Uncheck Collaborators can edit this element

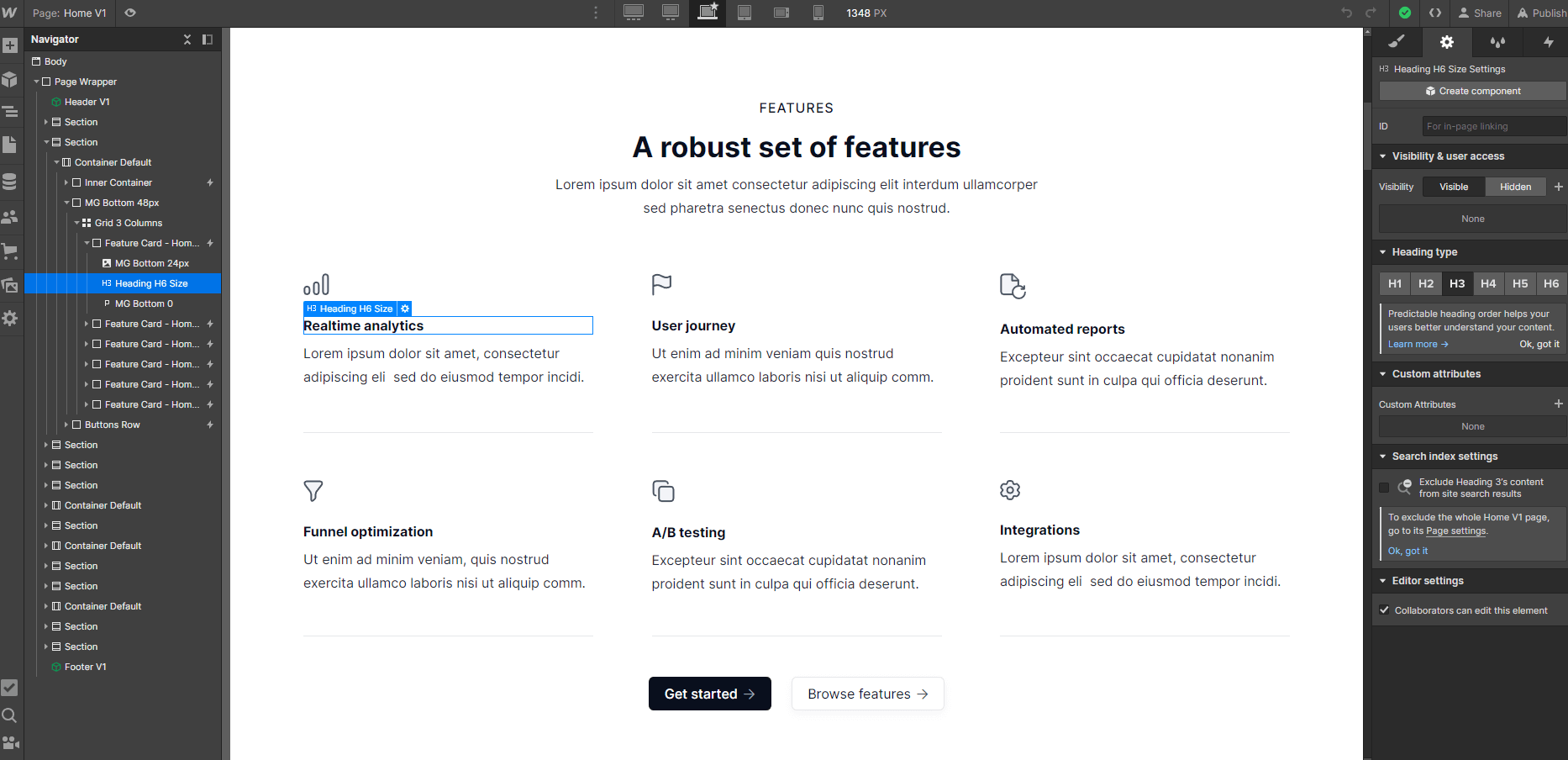[x=1386, y=610]
